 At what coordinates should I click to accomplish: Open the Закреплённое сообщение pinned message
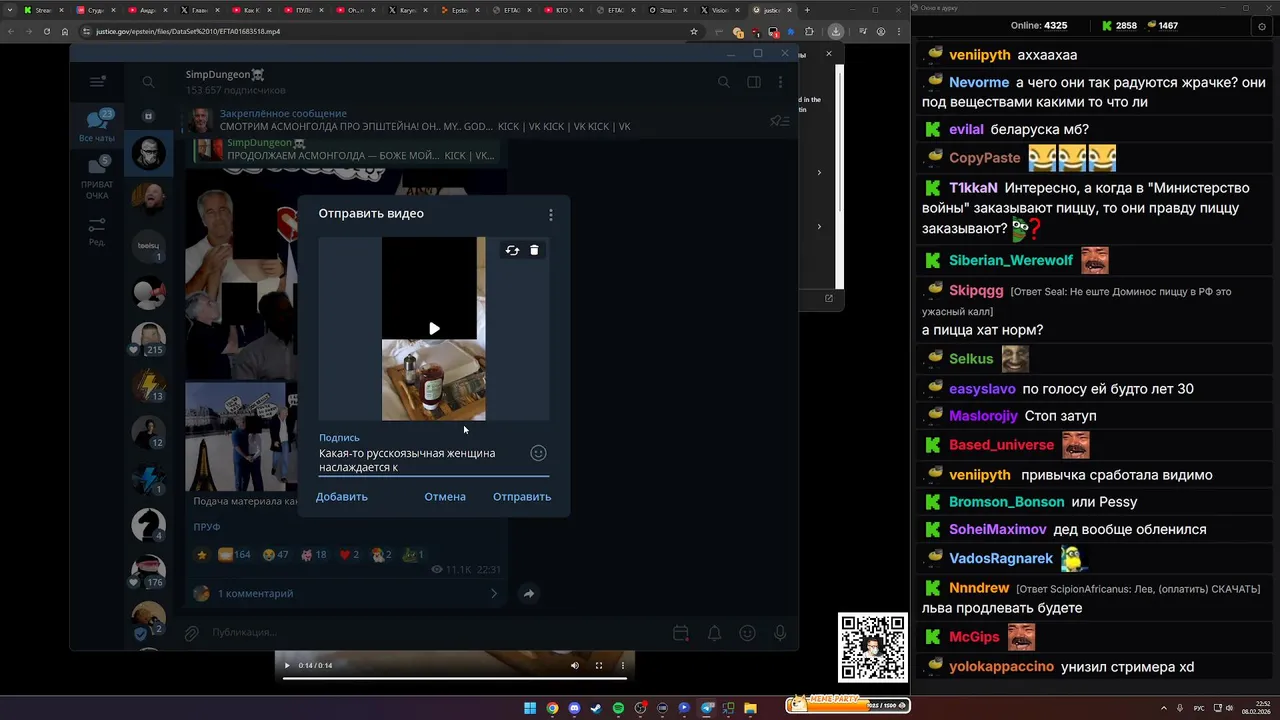(425, 120)
